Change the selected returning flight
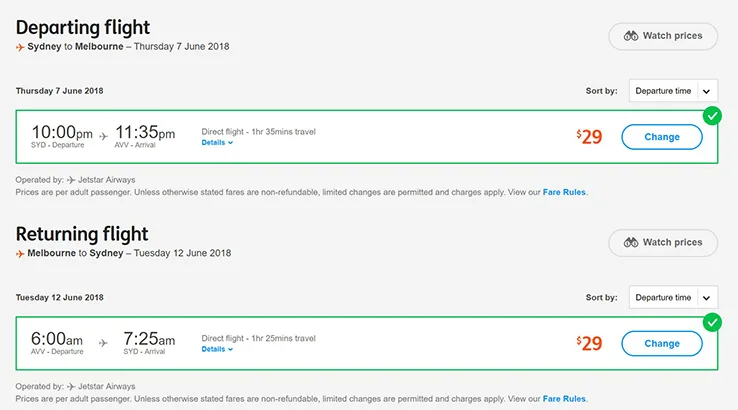This screenshot has height=410, width=738. click(x=661, y=344)
